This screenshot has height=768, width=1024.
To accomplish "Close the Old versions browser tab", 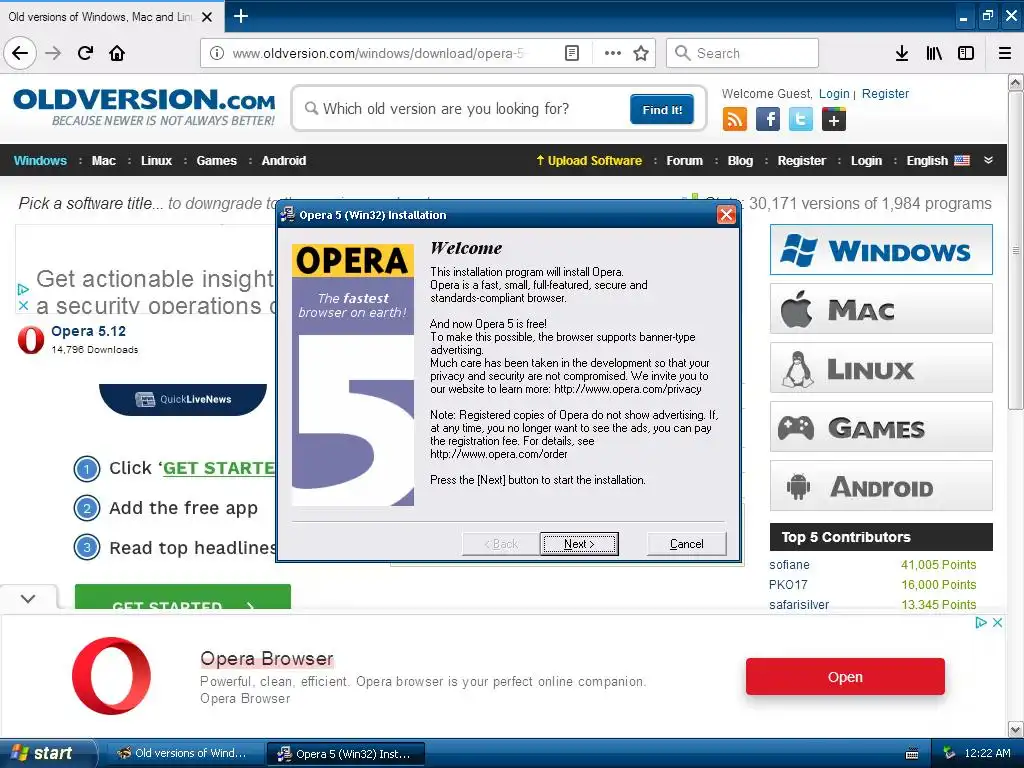I will [x=207, y=17].
